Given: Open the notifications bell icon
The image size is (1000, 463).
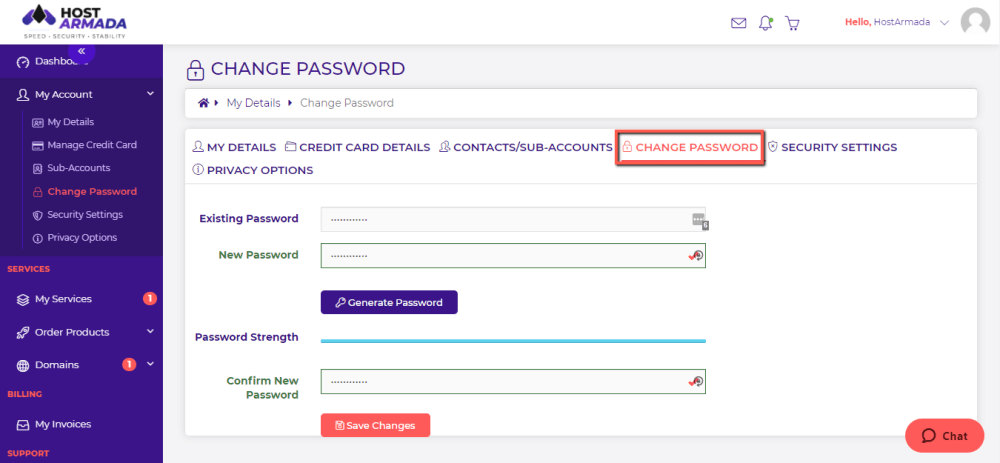Looking at the screenshot, I should [765, 23].
